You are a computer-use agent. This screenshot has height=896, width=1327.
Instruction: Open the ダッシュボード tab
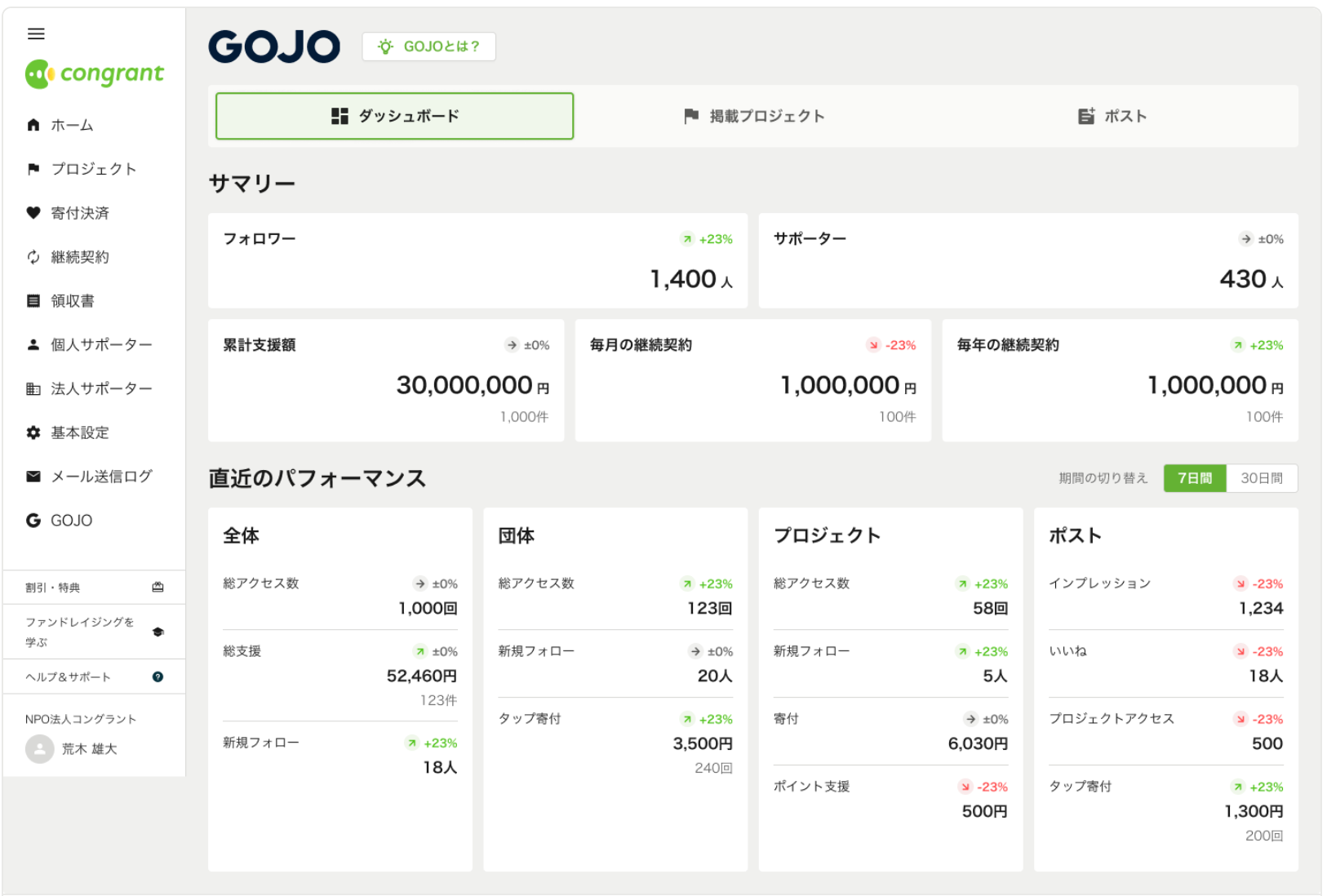(394, 116)
